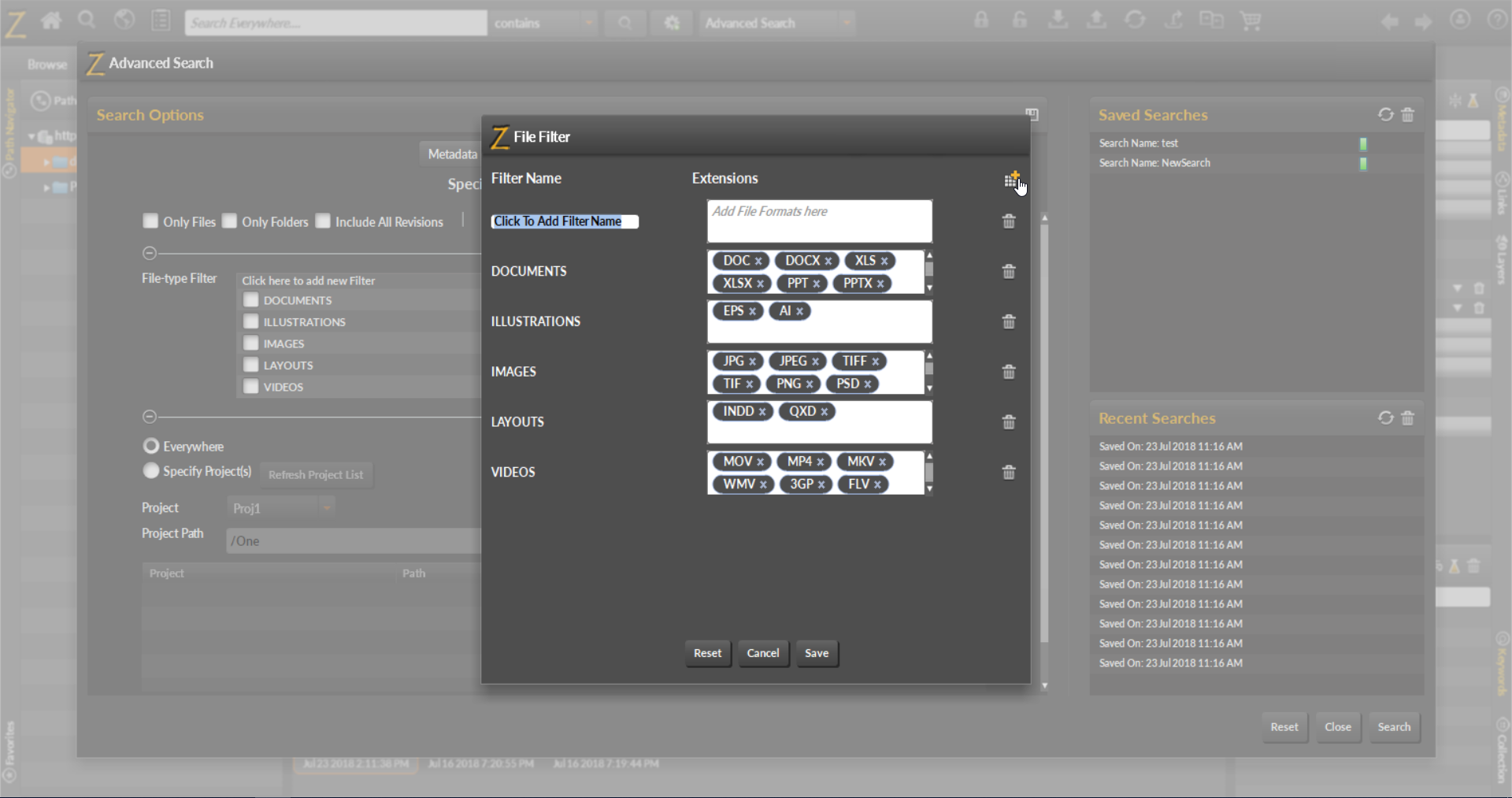The width and height of the screenshot is (1512, 798).
Task: Click the Project Path field containing /One
Action: click(x=354, y=541)
